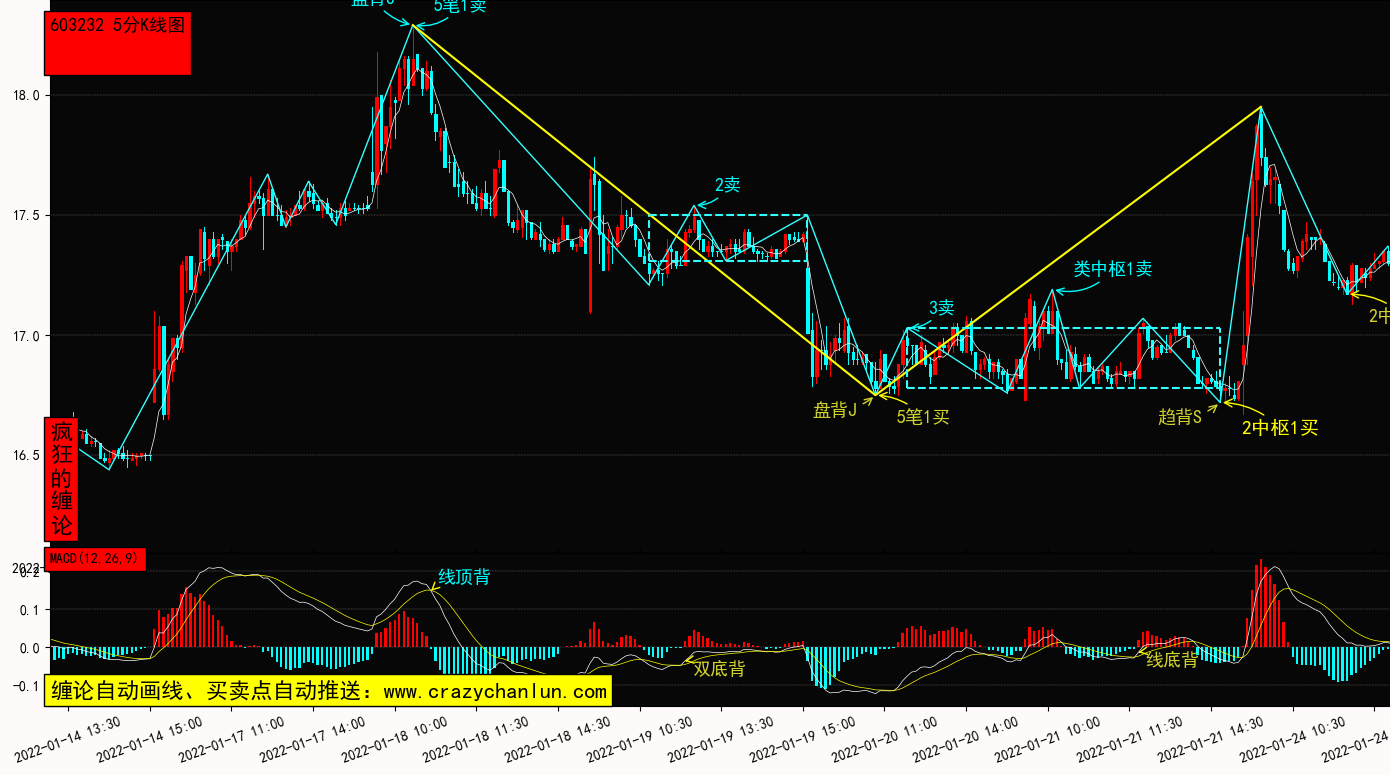Click the 线底背 MACD annotation
This screenshot has height=775, width=1390.
click(1171, 660)
